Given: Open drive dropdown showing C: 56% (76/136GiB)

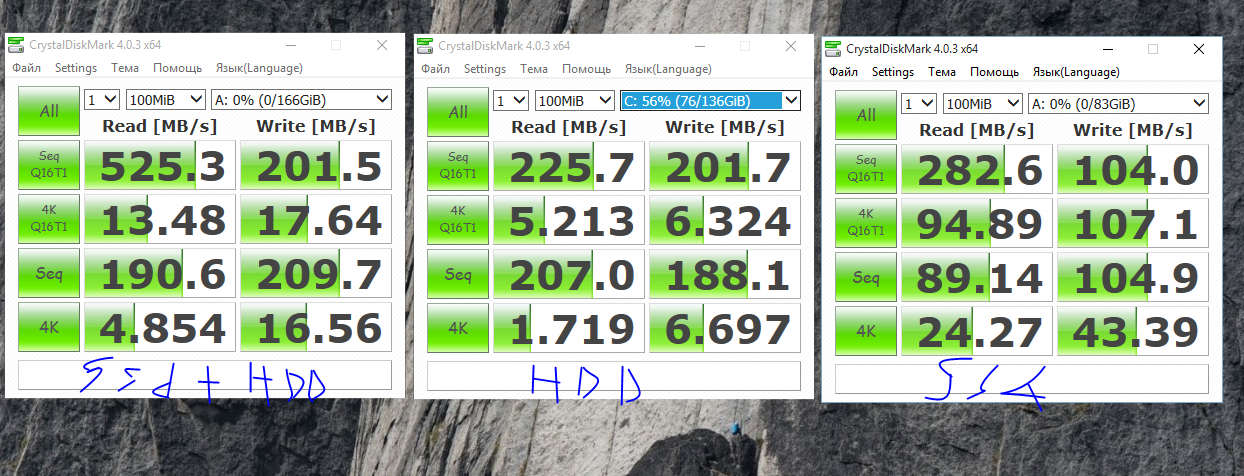Looking at the screenshot, I should [x=710, y=99].
